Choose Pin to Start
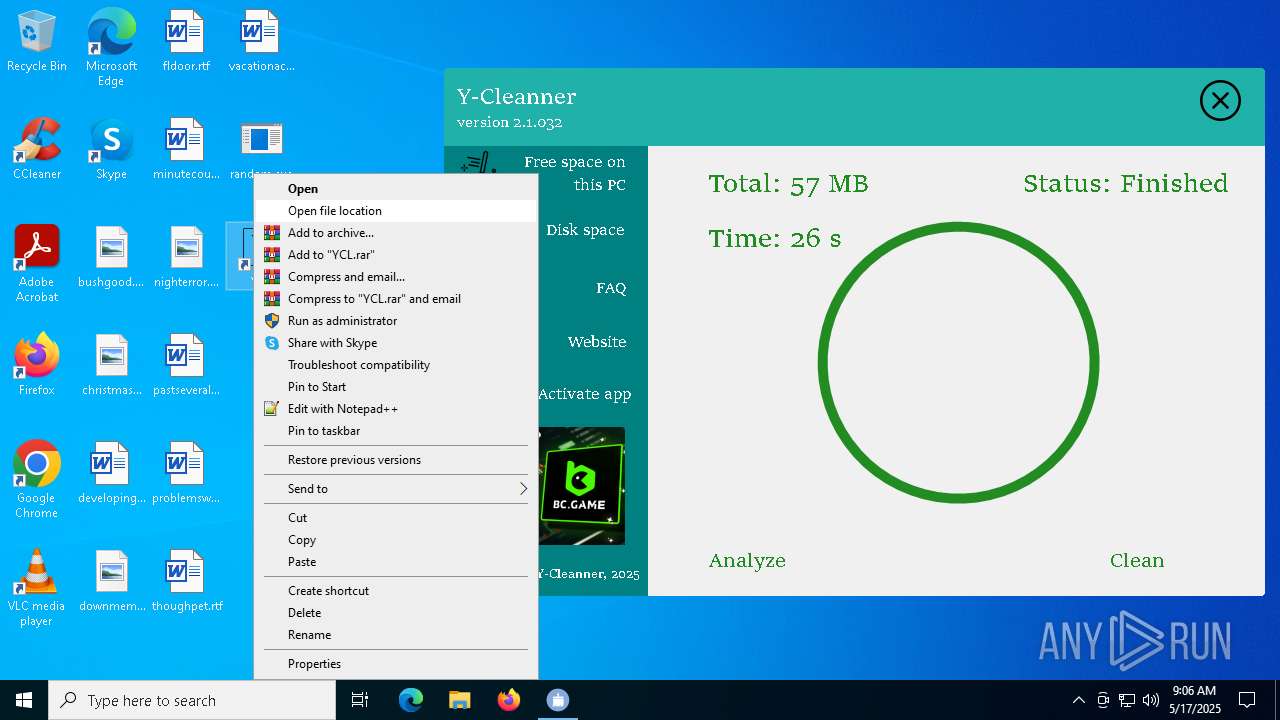The height and width of the screenshot is (720, 1280). (x=396, y=387)
